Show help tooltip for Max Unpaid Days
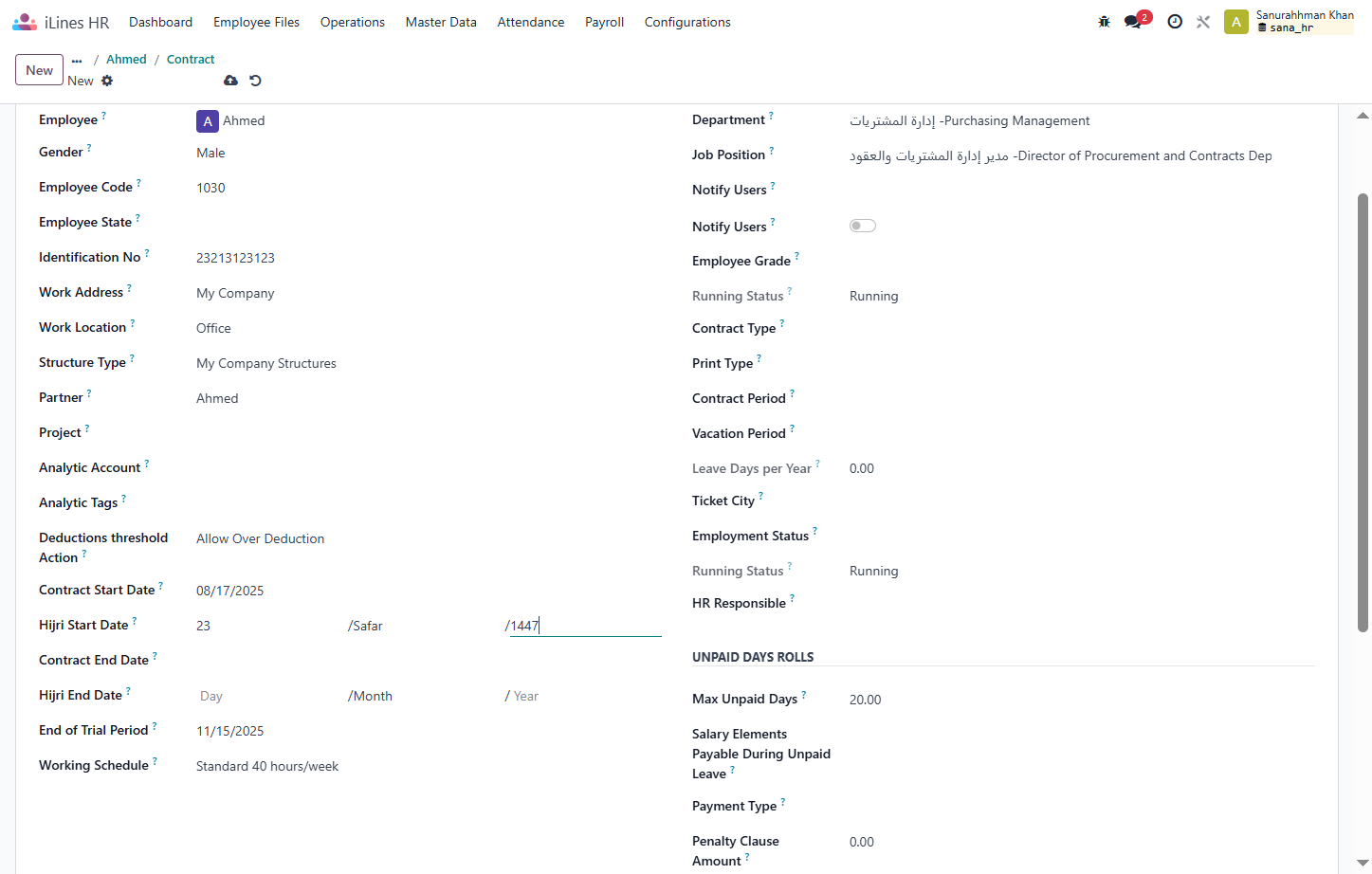The height and width of the screenshot is (874, 1372). [x=803, y=694]
